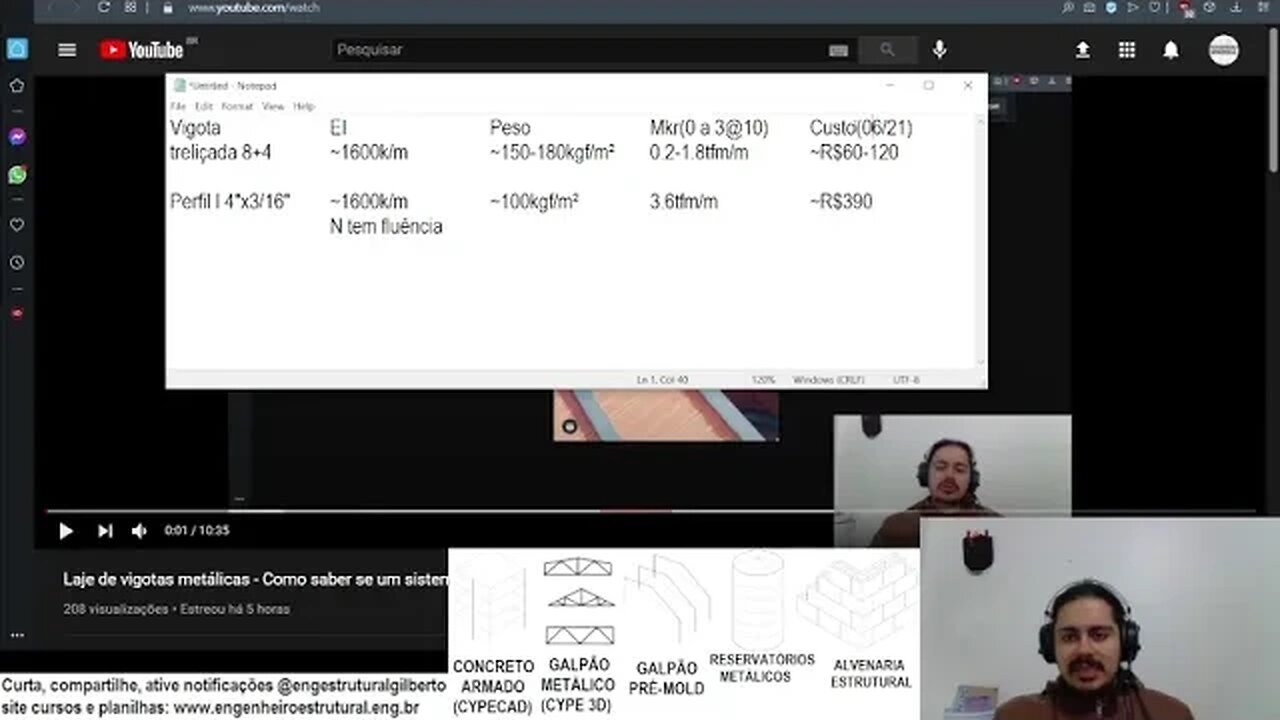Open the YouTube hamburger guide menu

(x=67, y=50)
